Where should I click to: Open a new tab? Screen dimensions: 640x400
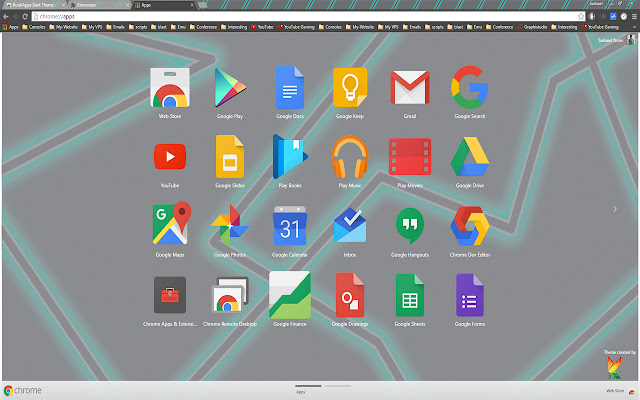(x=202, y=5)
